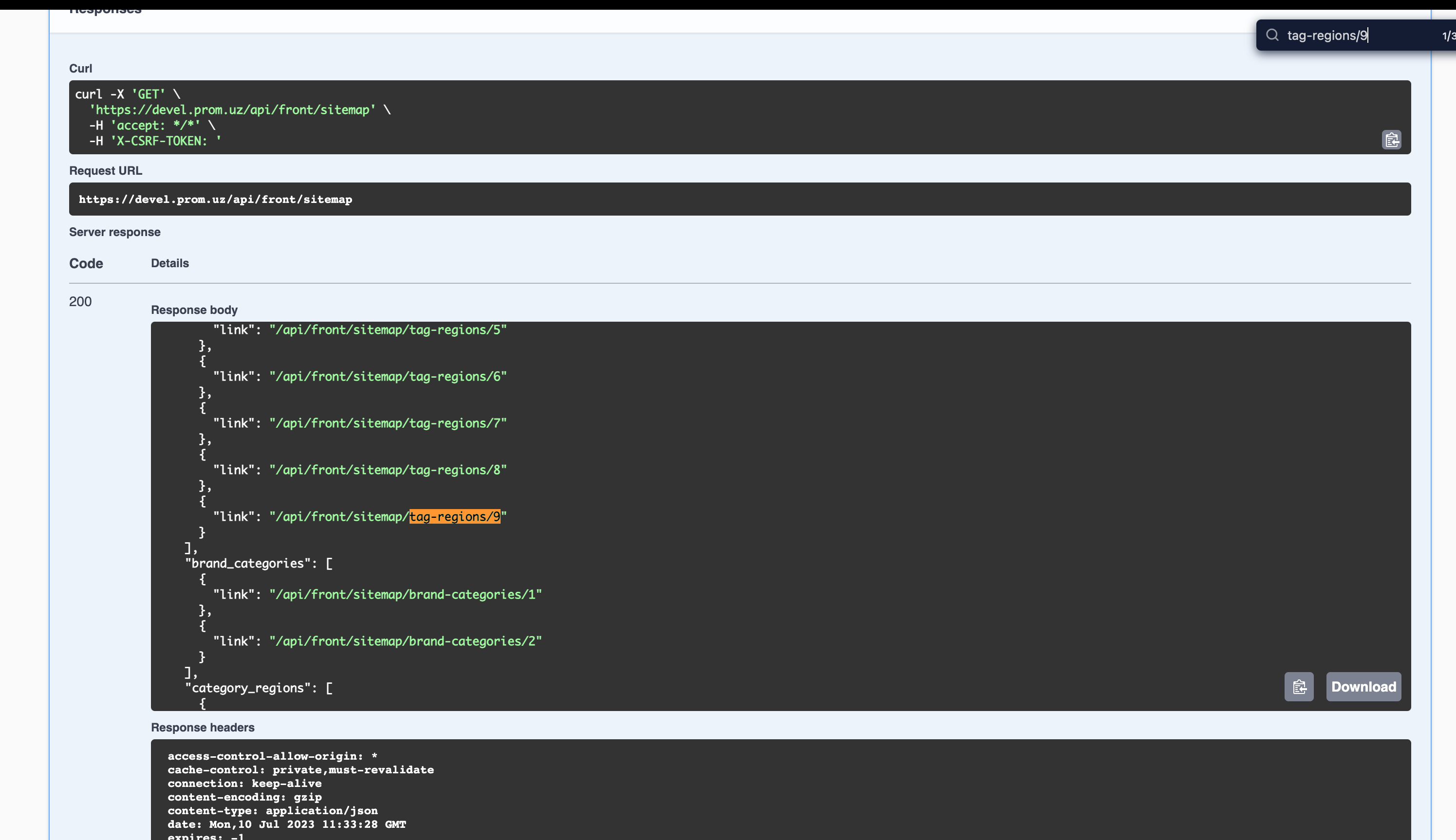Click the content-type: application/json header line
This screenshot has width=1456, height=840.
[x=272, y=811]
